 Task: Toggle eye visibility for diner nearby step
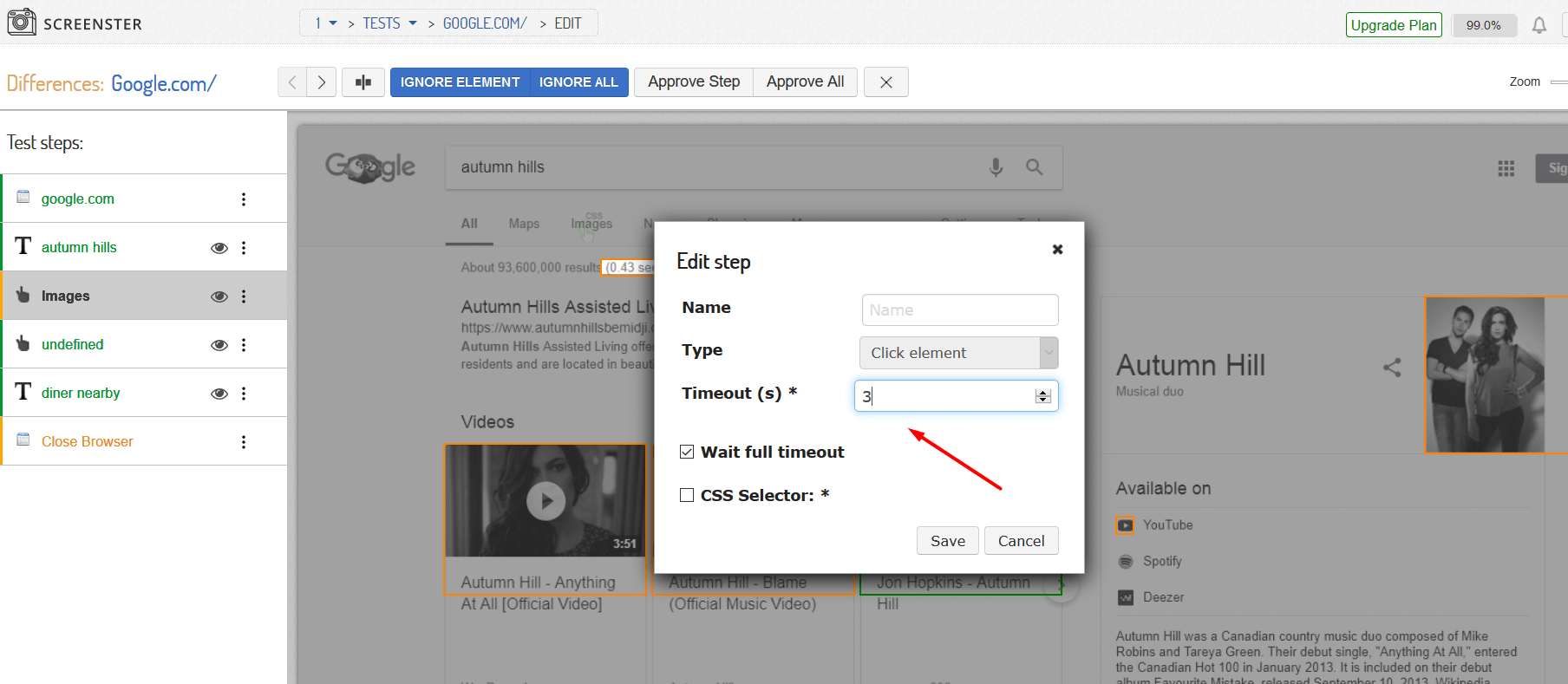pyautogui.click(x=219, y=394)
